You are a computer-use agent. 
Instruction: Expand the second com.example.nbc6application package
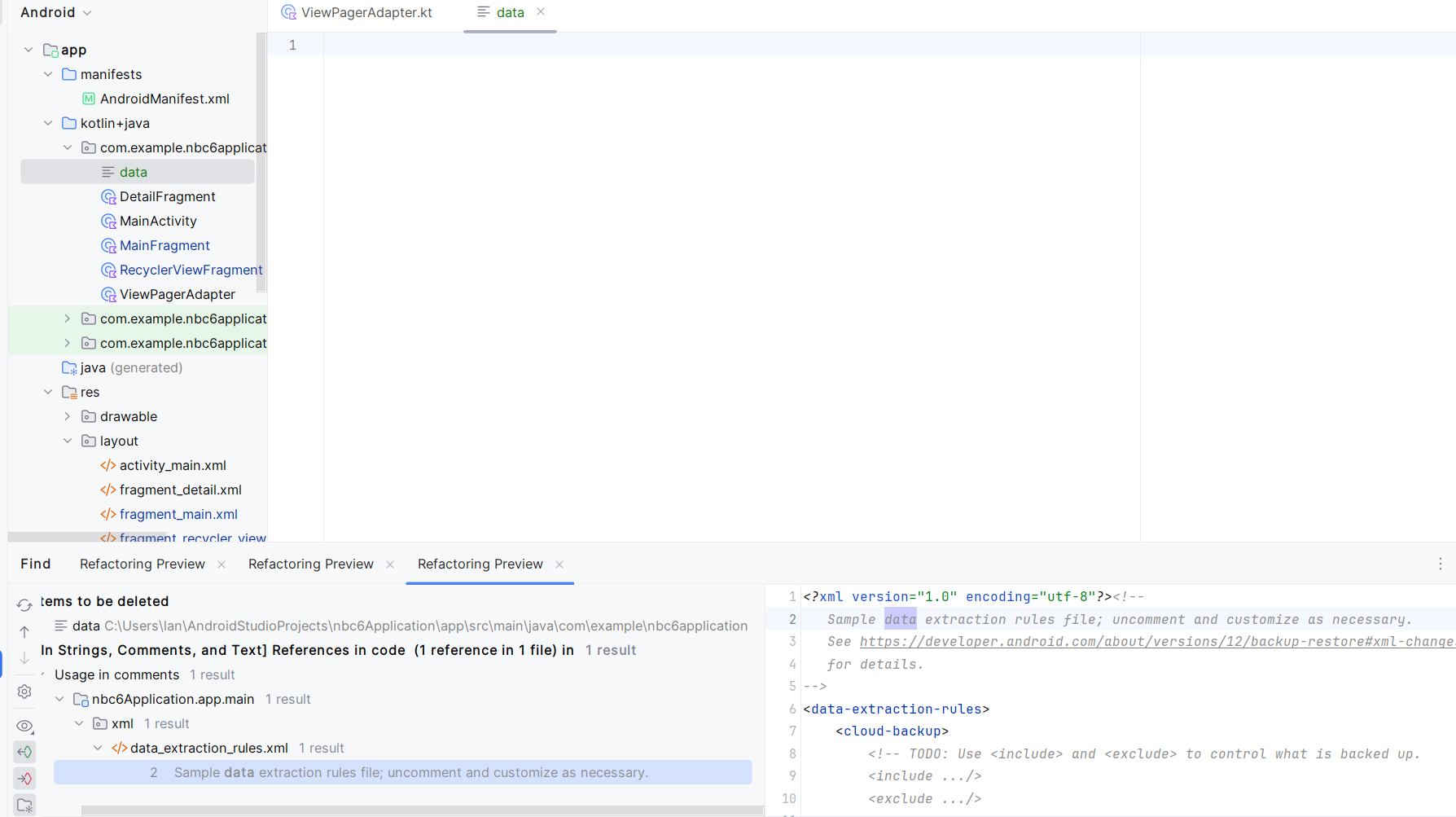[x=68, y=319]
